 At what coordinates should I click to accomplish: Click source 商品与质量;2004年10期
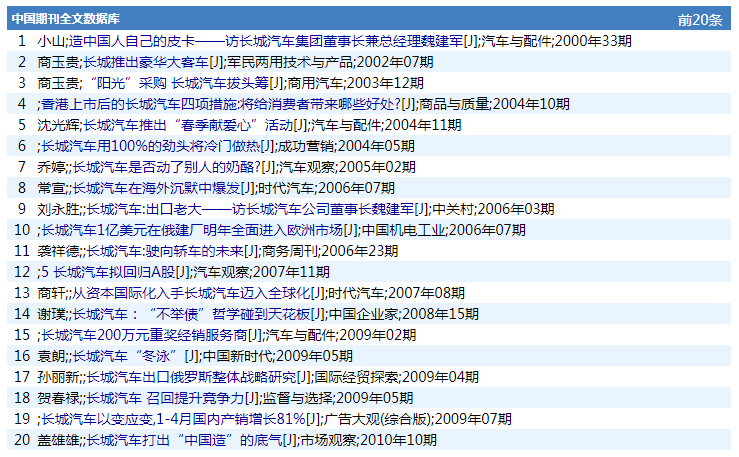[494, 104]
